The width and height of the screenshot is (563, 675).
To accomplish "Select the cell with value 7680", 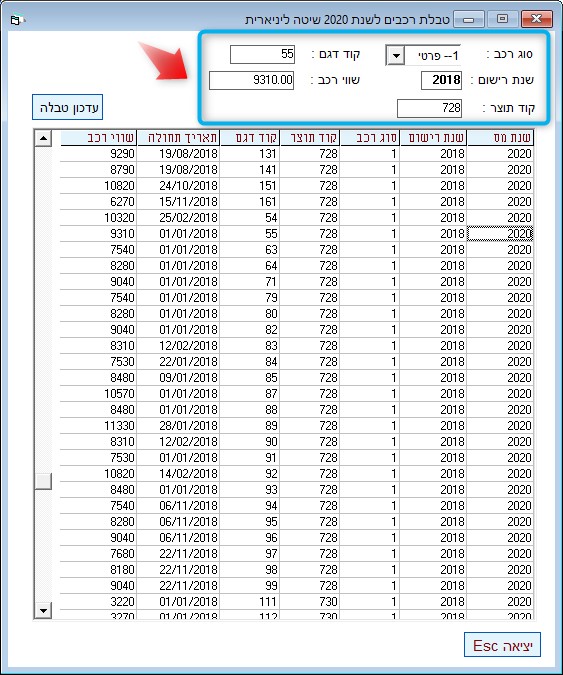I will click(x=99, y=554).
